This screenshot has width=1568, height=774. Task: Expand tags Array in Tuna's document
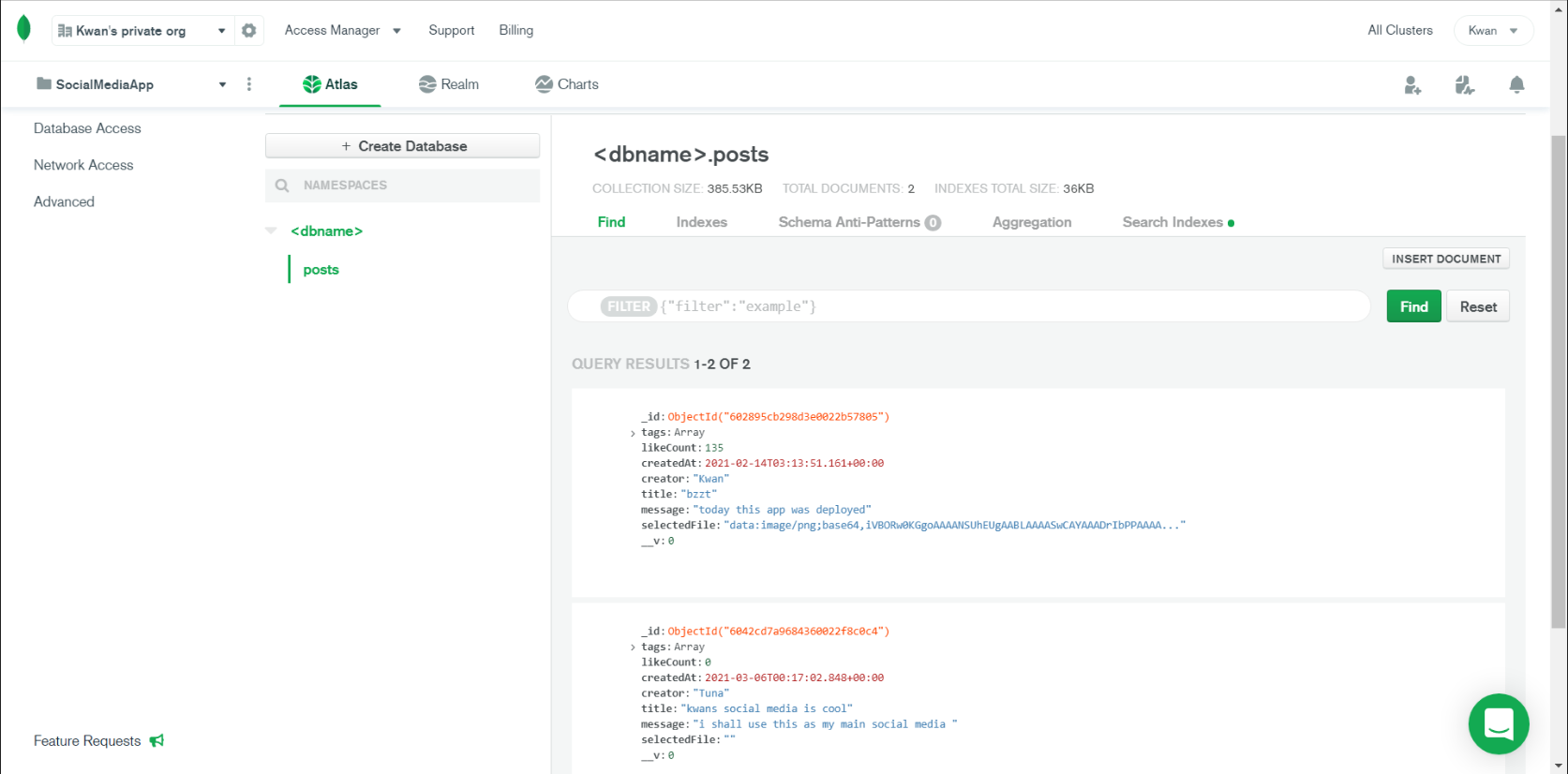click(x=633, y=647)
